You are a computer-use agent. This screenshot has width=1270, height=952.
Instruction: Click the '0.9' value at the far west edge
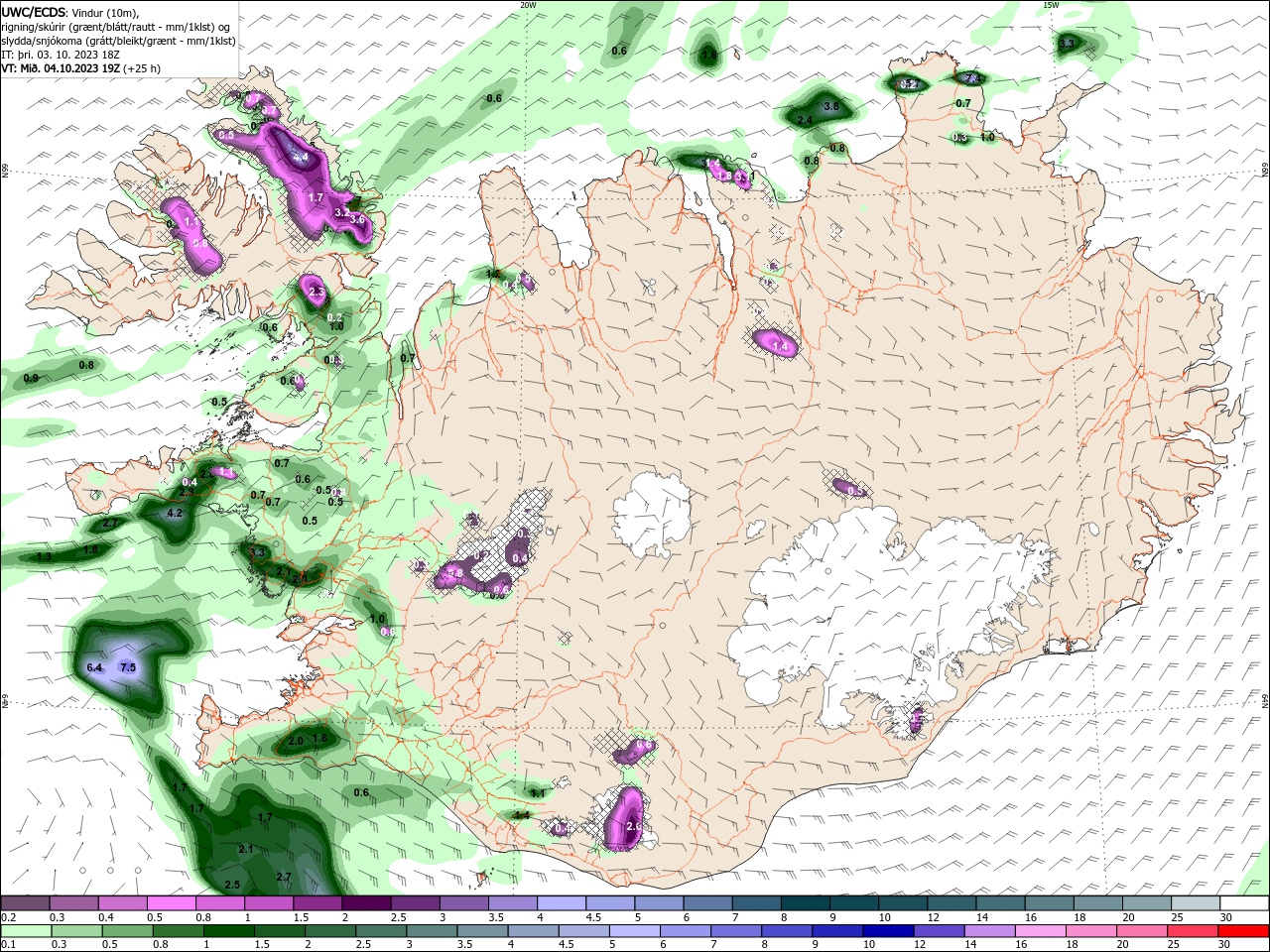31,378
